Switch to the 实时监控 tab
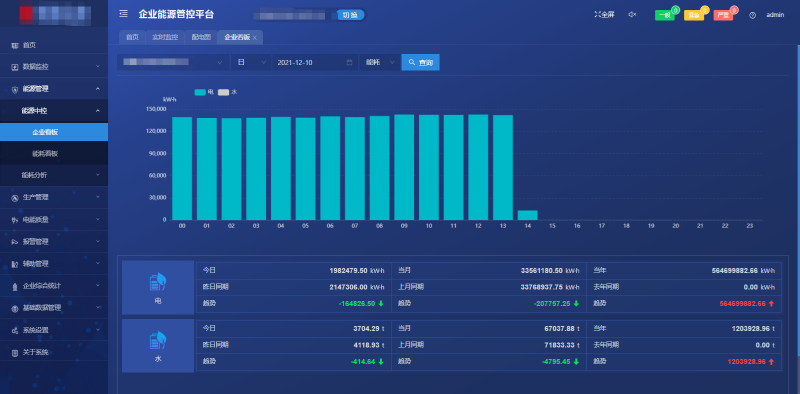 [x=165, y=37]
